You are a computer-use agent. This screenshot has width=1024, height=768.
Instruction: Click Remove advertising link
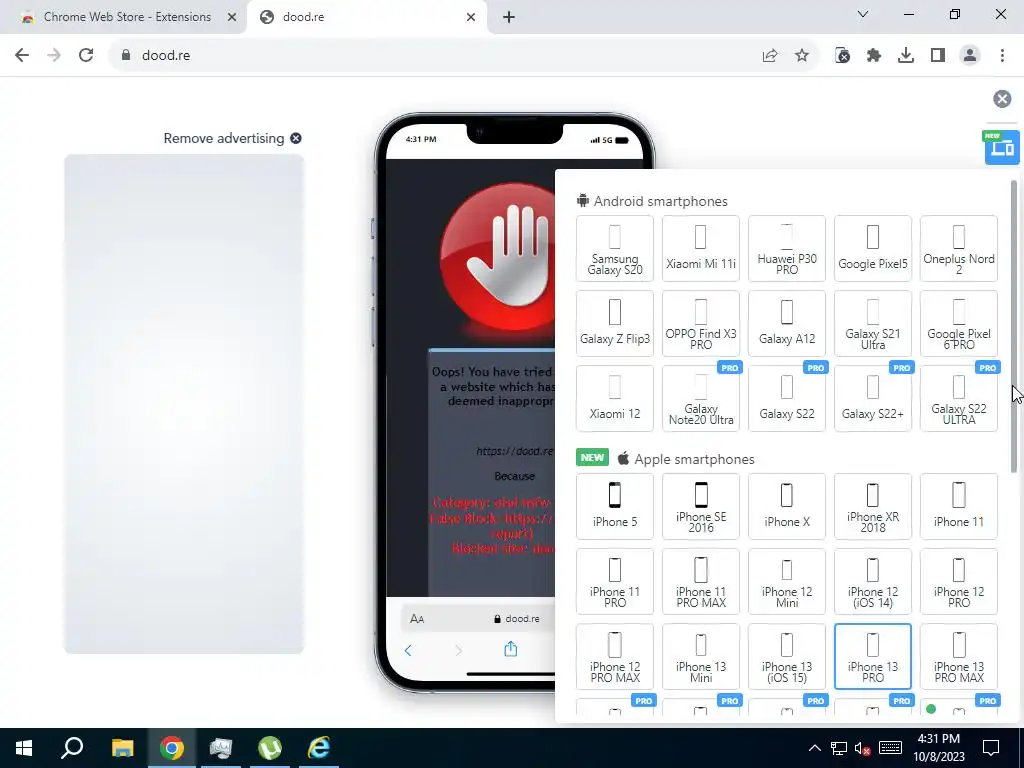[232, 138]
